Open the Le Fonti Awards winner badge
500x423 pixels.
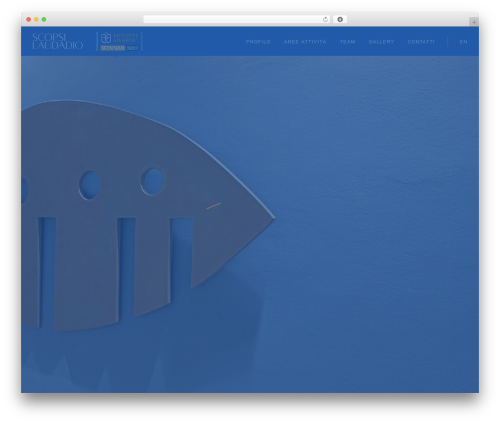tap(119, 41)
